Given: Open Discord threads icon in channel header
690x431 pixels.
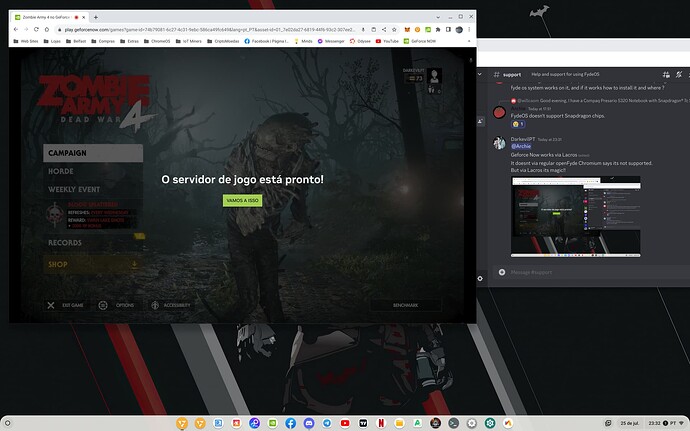Looking at the screenshot, I should click(666, 74).
